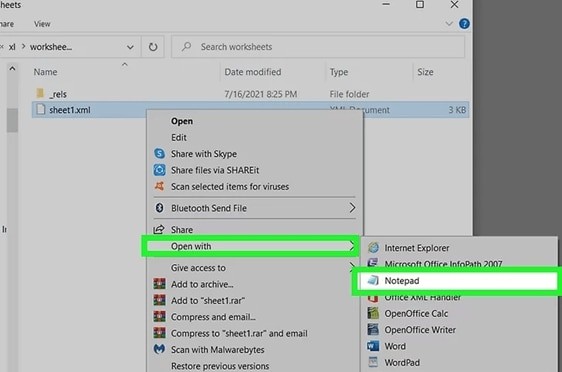The image size is (562, 372).
Task: Click the InfoPath 2007 icon in submenu
Action: pos(373,263)
